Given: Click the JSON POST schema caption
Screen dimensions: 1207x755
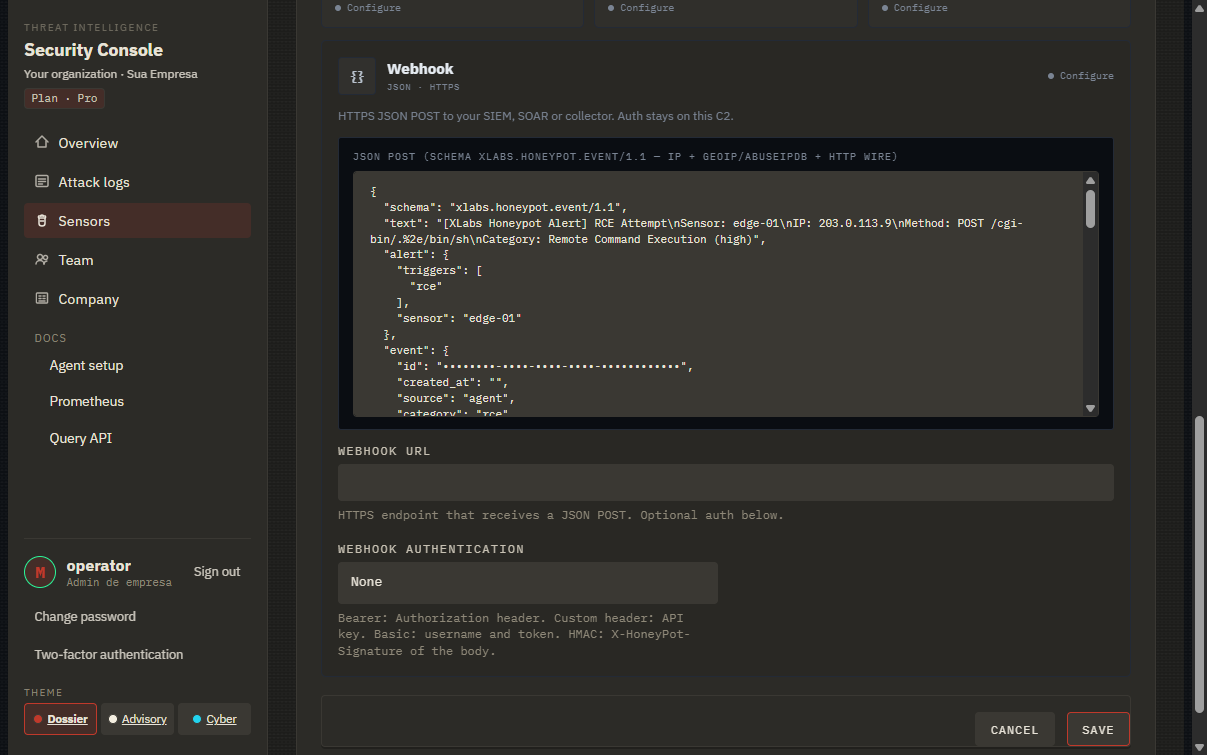Looking at the screenshot, I should pyautogui.click(x=625, y=157).
